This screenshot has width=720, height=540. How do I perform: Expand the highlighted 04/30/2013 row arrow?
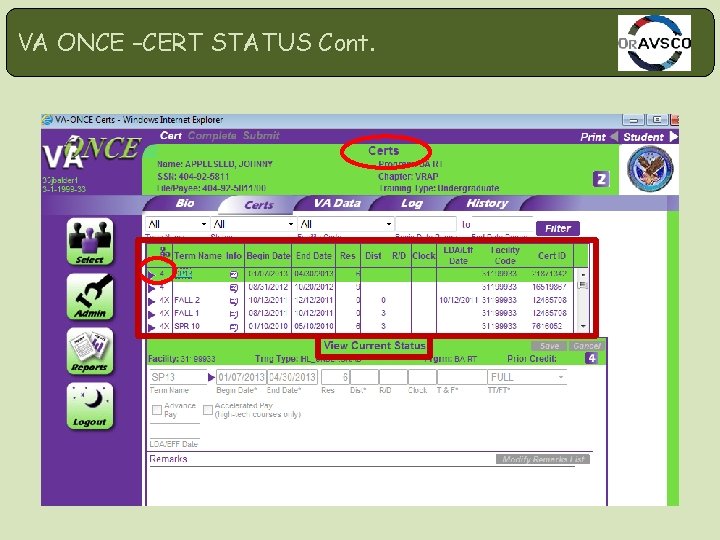152,275
